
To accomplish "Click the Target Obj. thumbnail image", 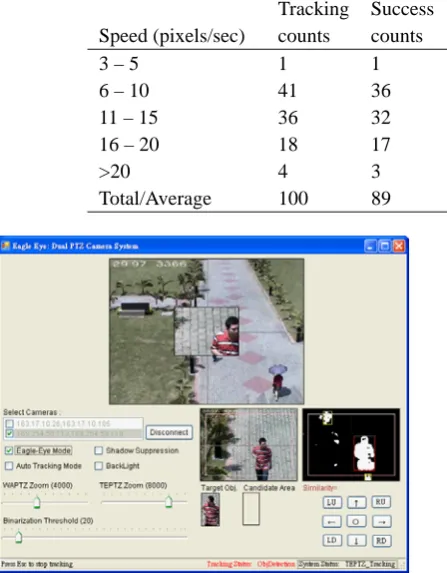I will point(210,510).
